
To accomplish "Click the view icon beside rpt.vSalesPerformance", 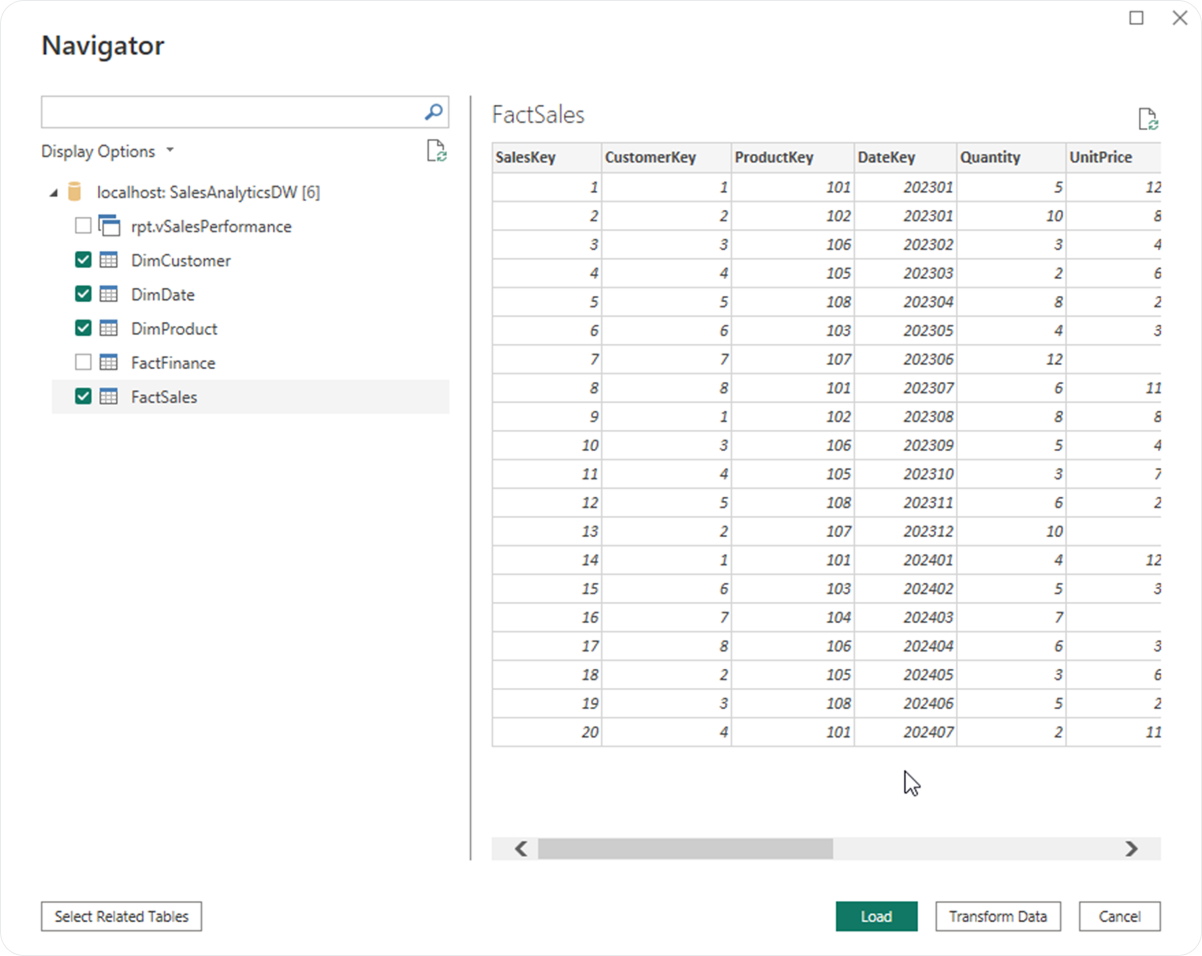I will pos(110,226).
